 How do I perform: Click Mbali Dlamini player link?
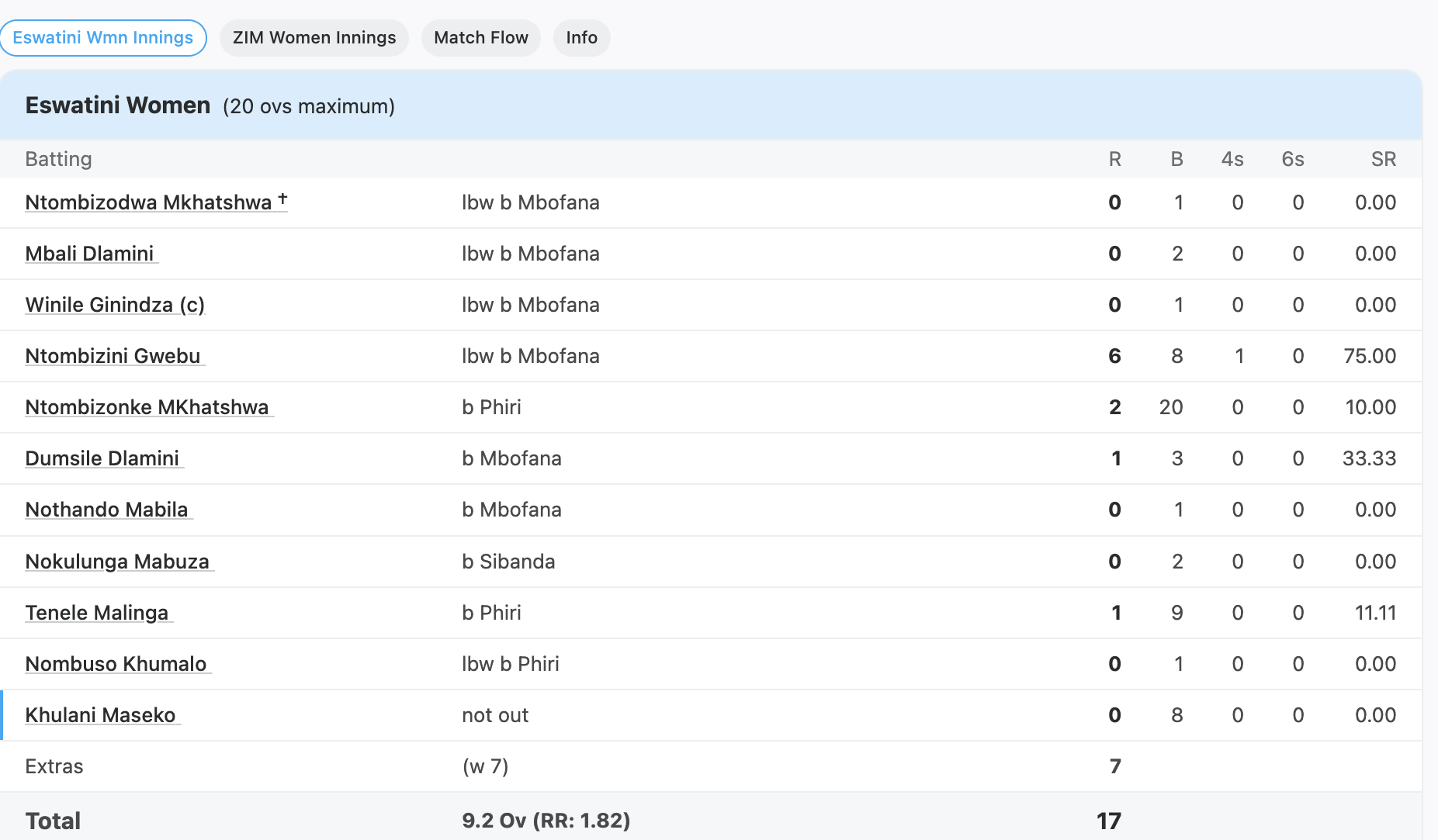pos(89,254)
